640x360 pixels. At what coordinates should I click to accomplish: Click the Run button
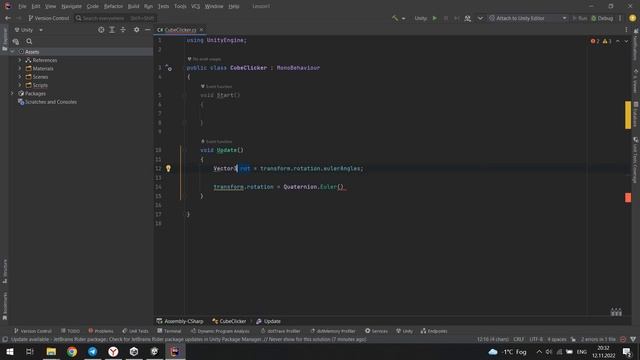click(x=580, y=18)
